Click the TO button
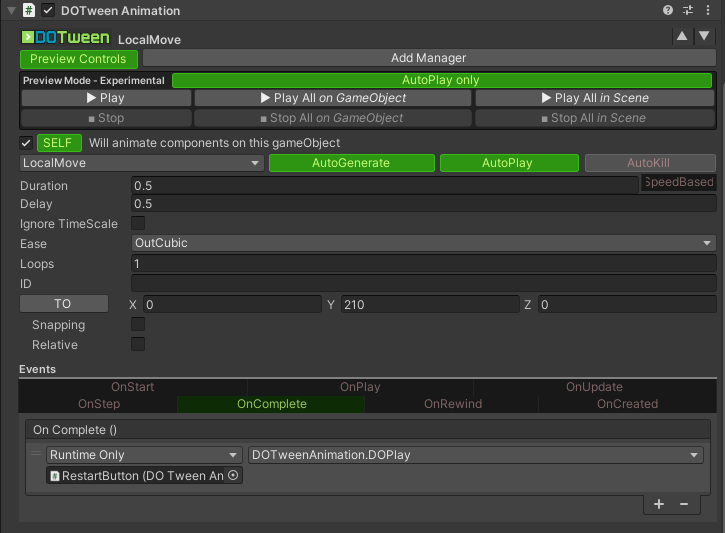The width and height of the screenshot is (725, 533). point(64,304)
